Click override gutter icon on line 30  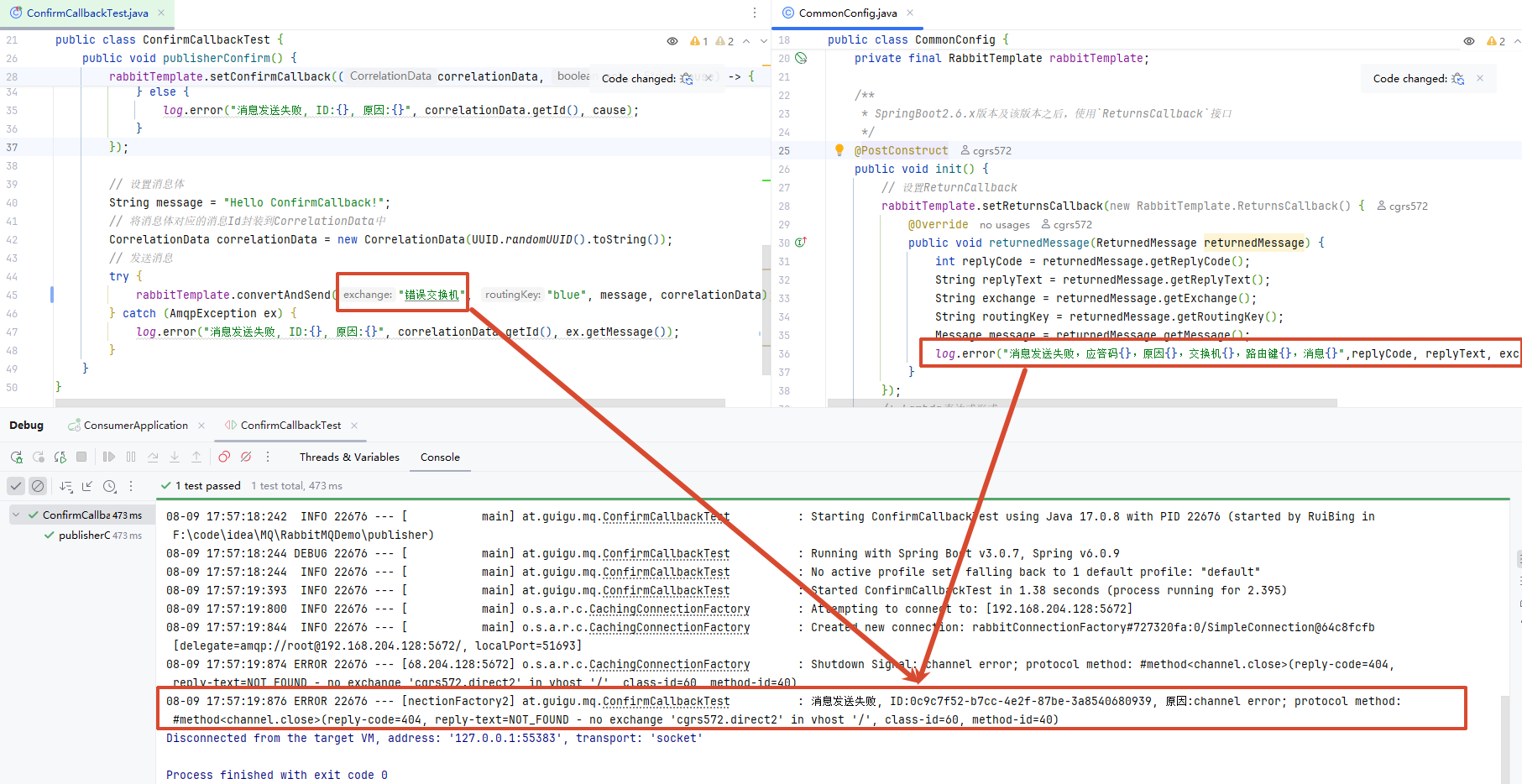tap(801, 242)
